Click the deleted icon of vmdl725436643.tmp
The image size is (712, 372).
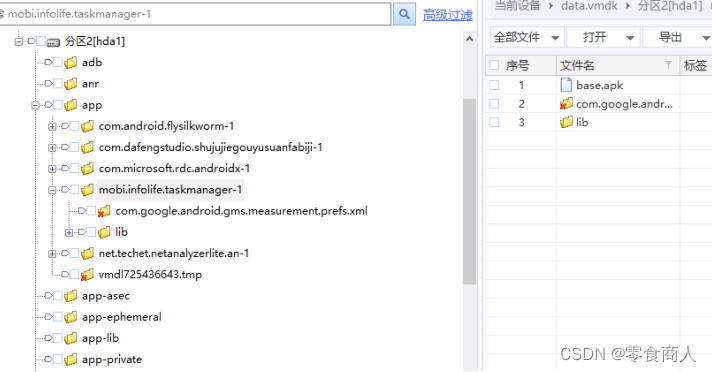[x=87, y=275]
